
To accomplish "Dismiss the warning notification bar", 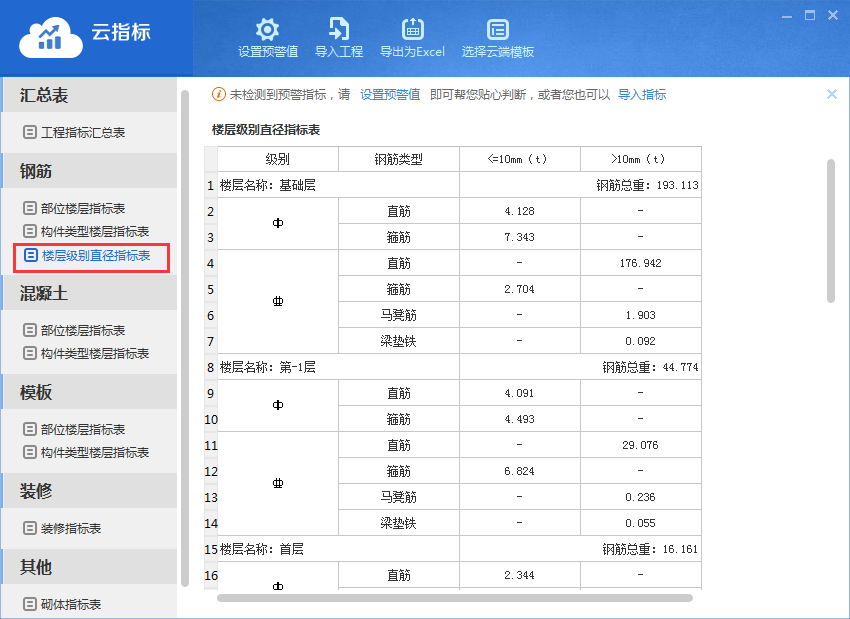I will coord(831,94).
